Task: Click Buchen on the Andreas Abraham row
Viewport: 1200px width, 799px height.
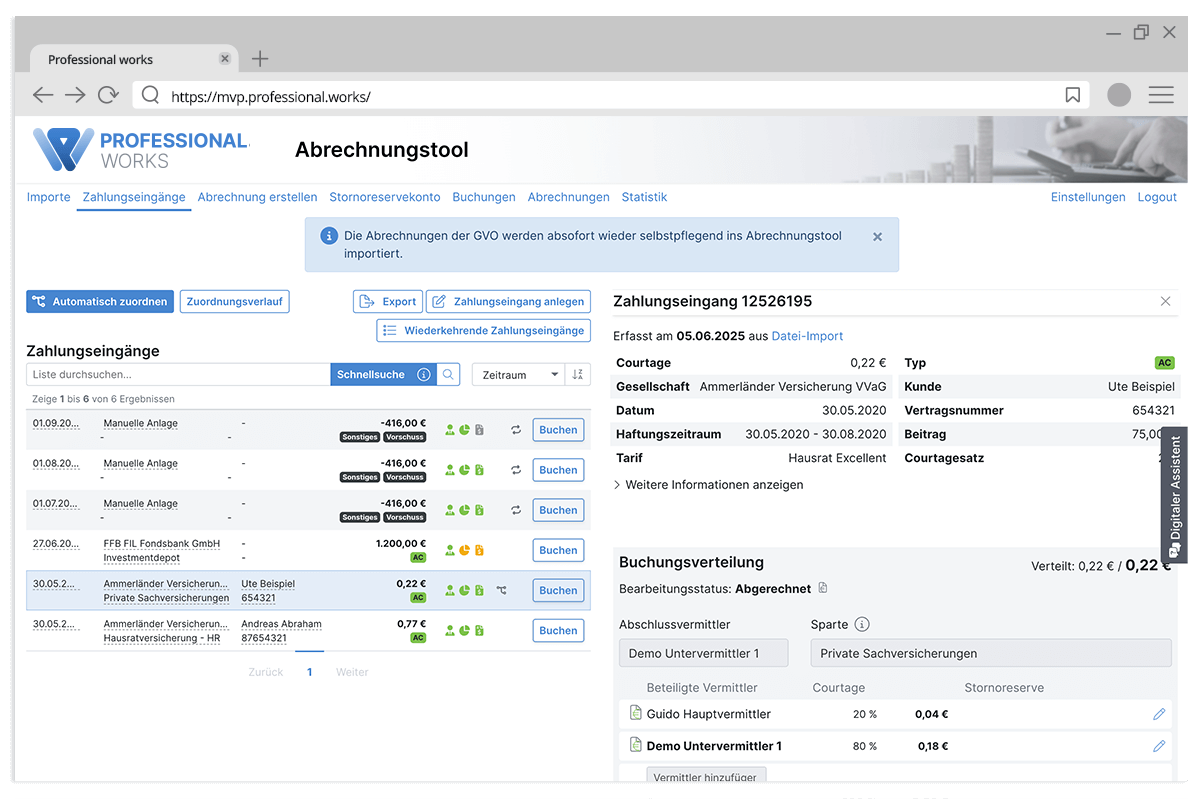Action: pyautogui.click(x=557, y=630)
